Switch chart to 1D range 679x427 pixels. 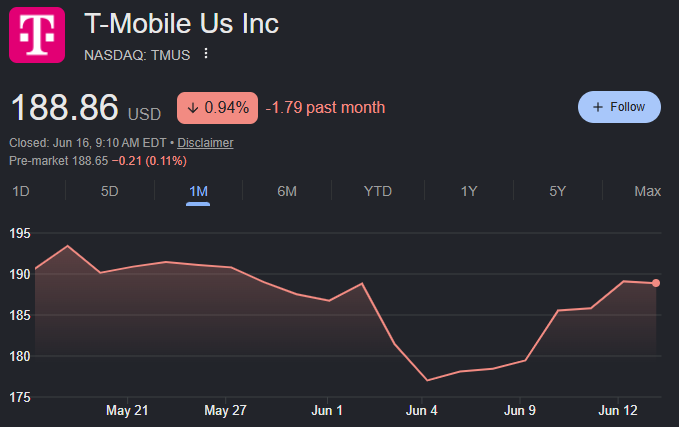[21, 191]
